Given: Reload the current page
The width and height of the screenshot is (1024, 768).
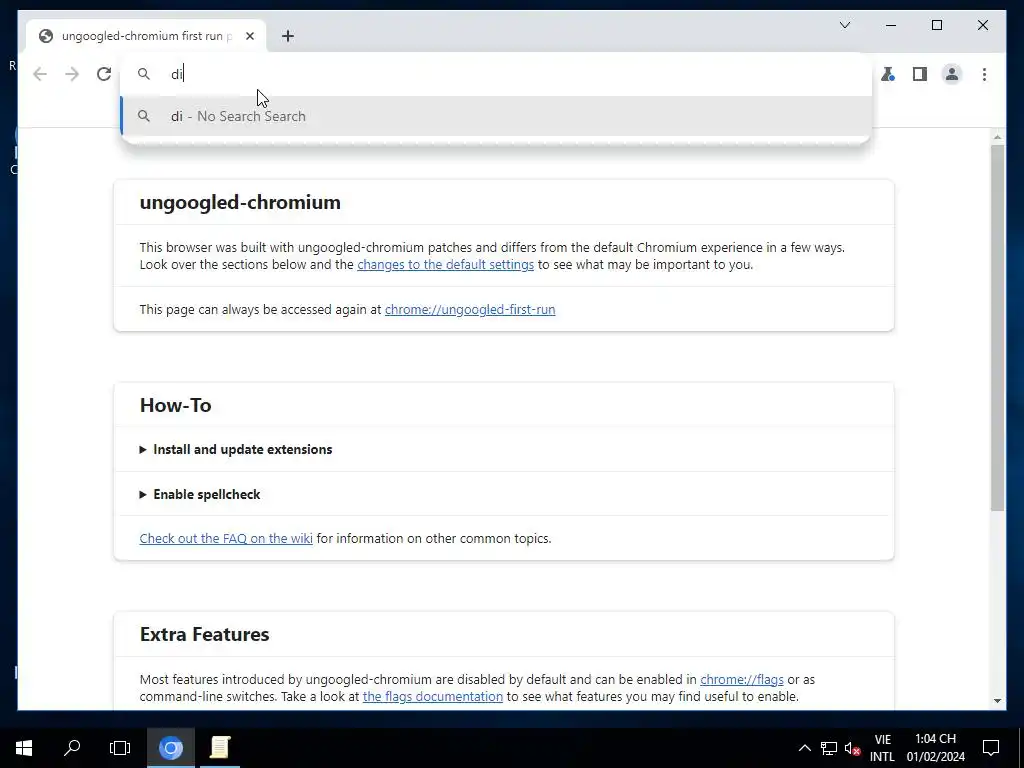Looking at the screenshot, I should pos(104,74).
